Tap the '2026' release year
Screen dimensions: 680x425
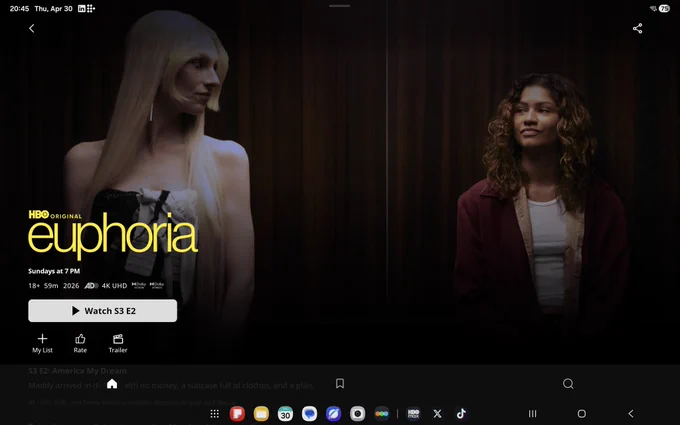pos(71,286)
